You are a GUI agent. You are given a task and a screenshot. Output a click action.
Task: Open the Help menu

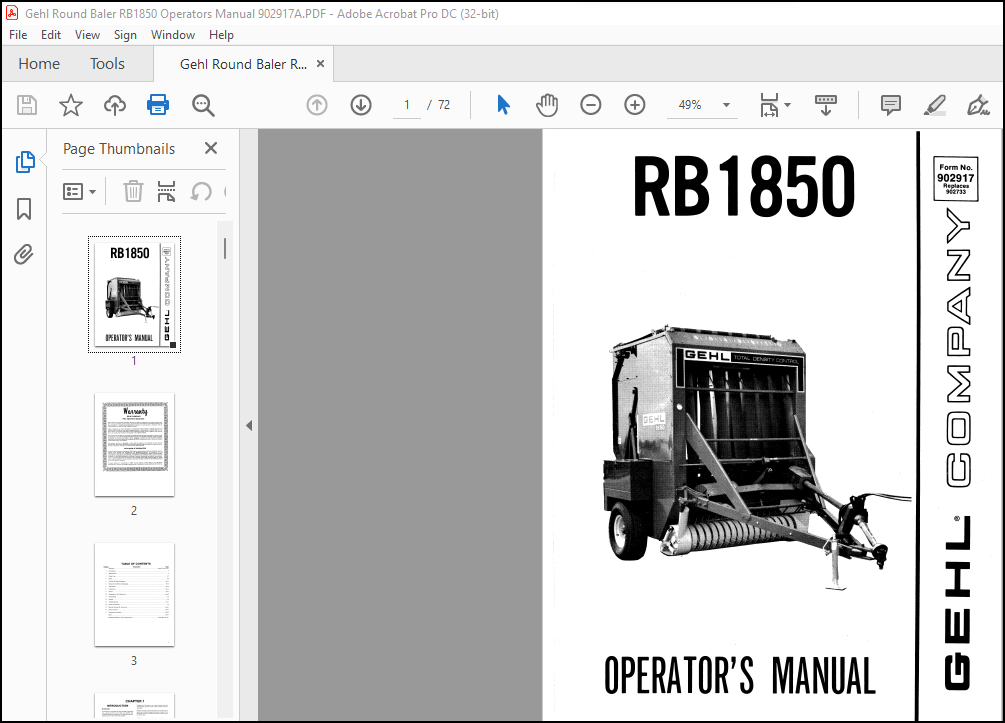pos(221,35)
